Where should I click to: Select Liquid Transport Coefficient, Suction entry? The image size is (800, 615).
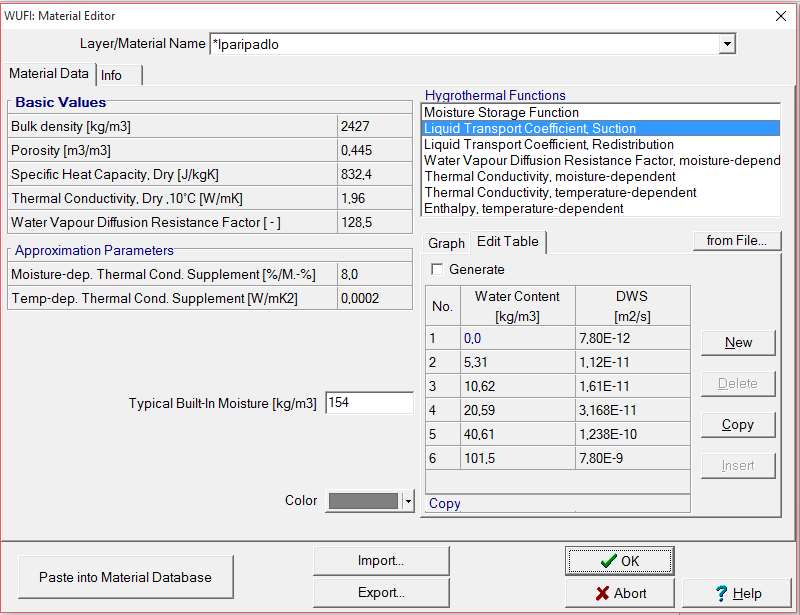601,128
